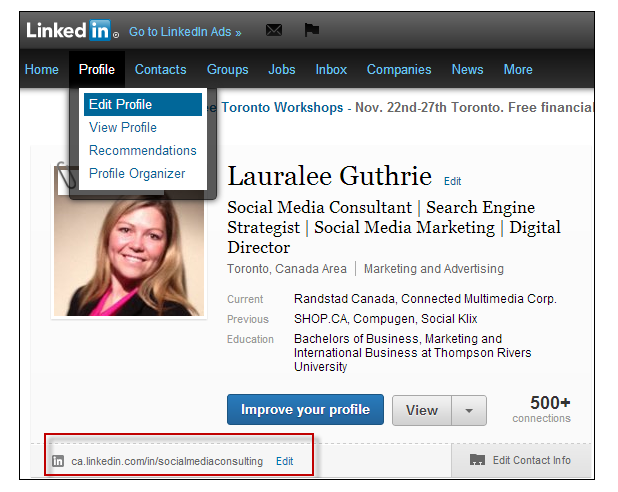Follow Go to LinkedIn Ads link
The width and height of the screenshot is (618, 492).
pos(185,32)
